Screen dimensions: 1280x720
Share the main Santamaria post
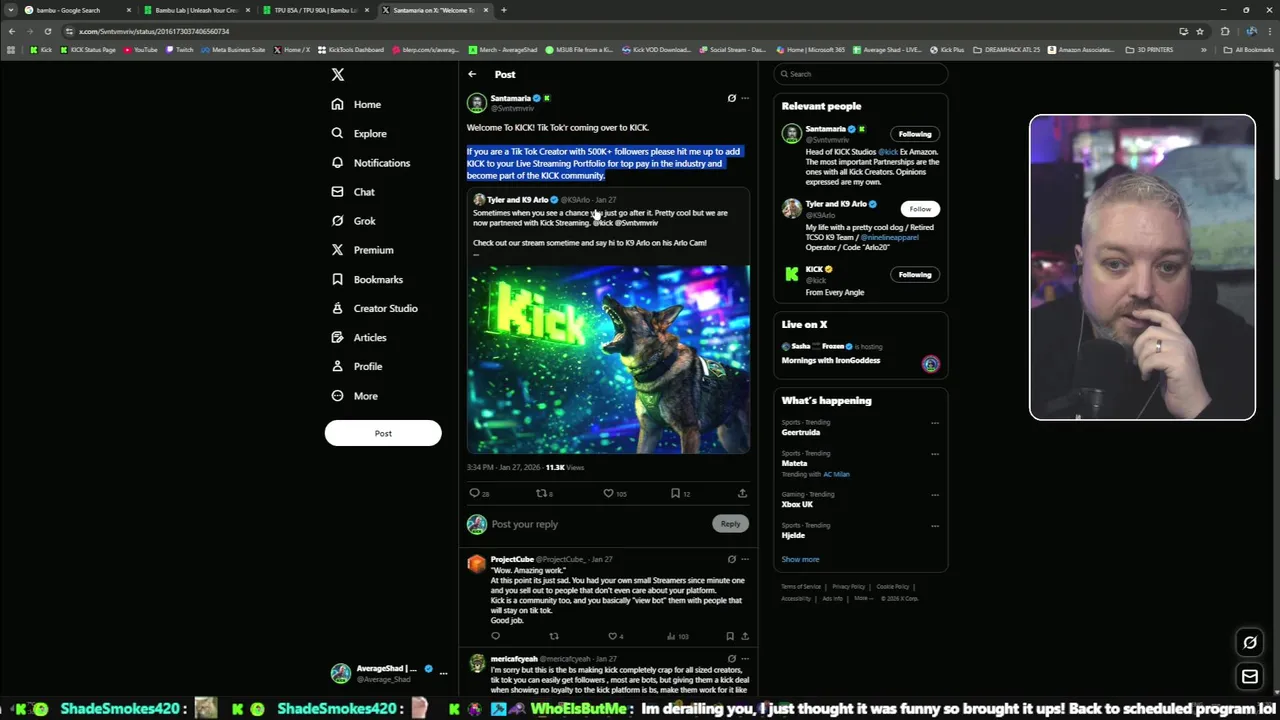coord(742,493)
